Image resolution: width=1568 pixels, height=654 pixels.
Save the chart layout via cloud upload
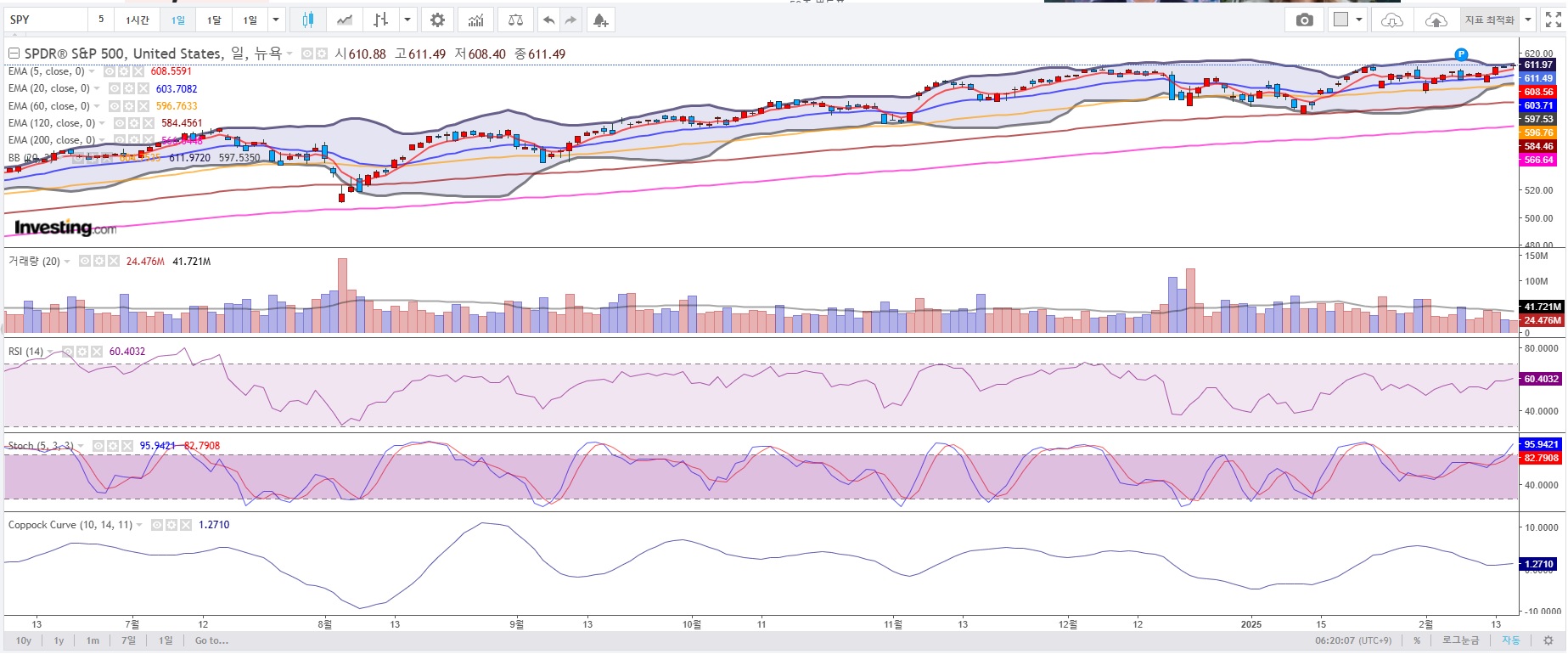[1436, 20]
